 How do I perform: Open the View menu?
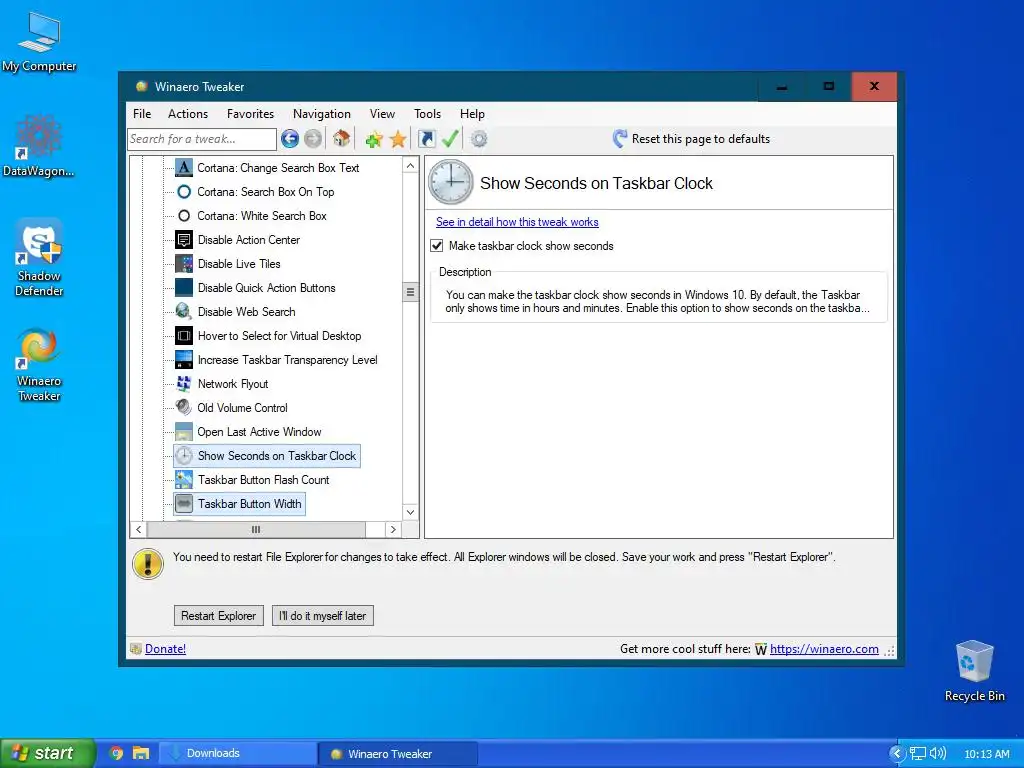point(382,114)
